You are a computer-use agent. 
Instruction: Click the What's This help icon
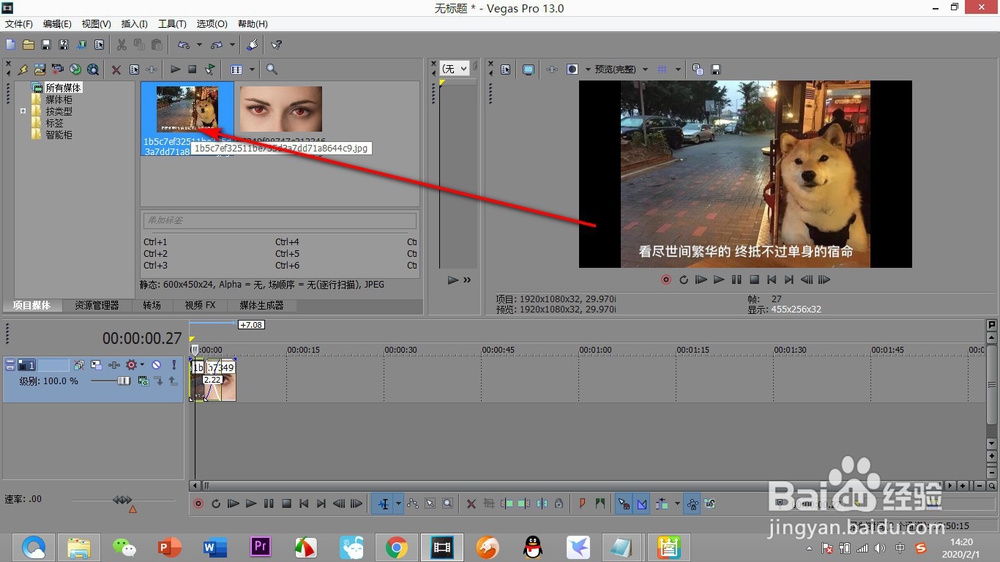276,45
